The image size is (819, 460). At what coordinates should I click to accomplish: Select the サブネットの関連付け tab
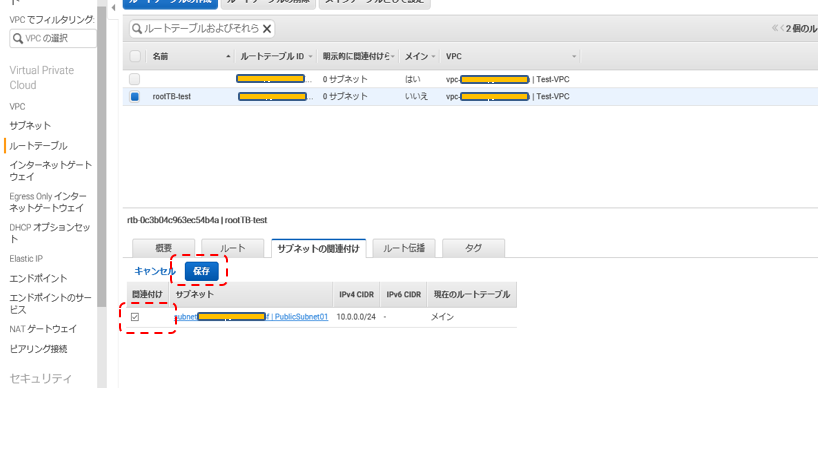pyautogui.click(x=319, y=248)
